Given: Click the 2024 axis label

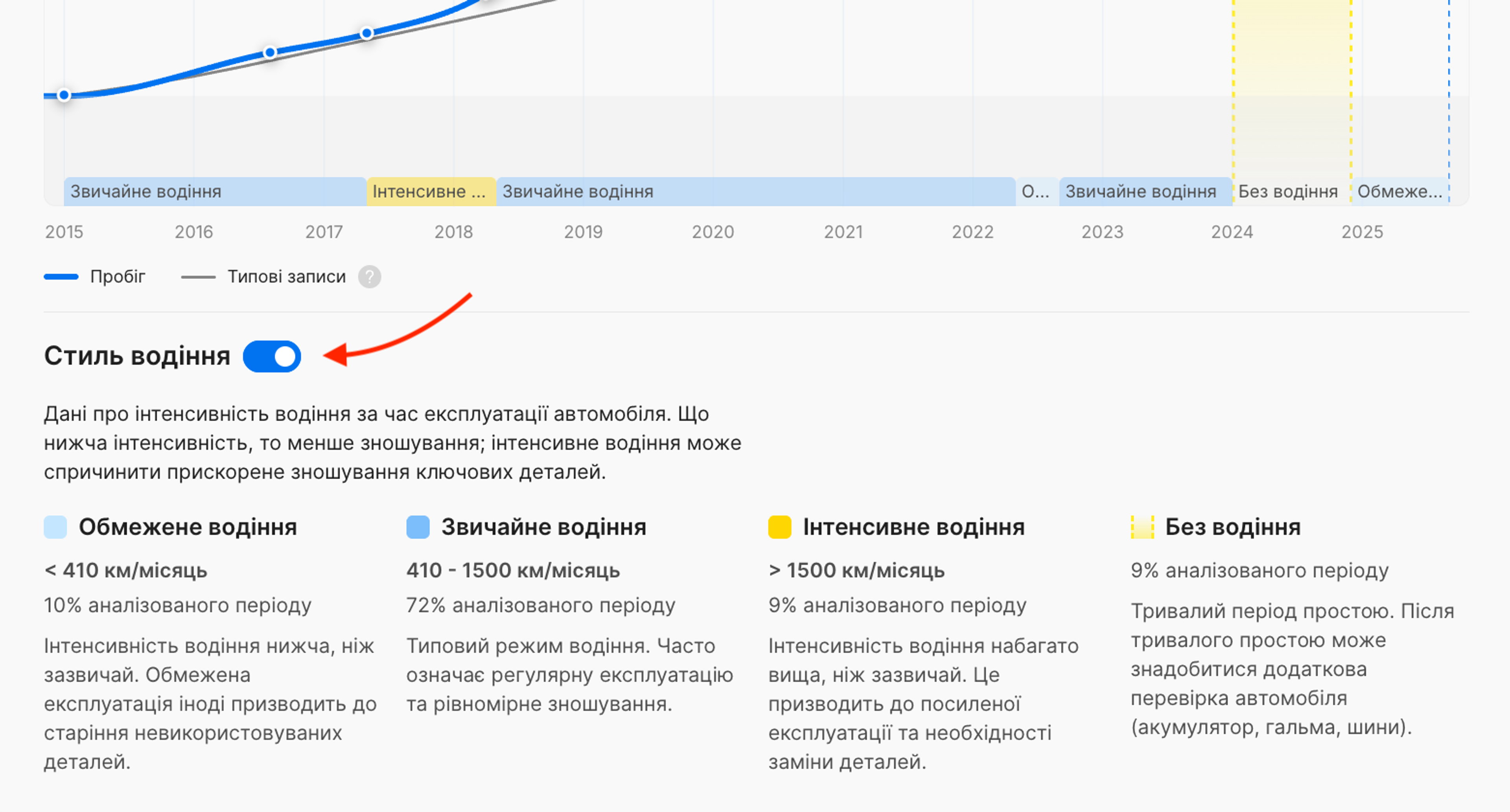Looking at the screenshot, I should click(1232, 232).
